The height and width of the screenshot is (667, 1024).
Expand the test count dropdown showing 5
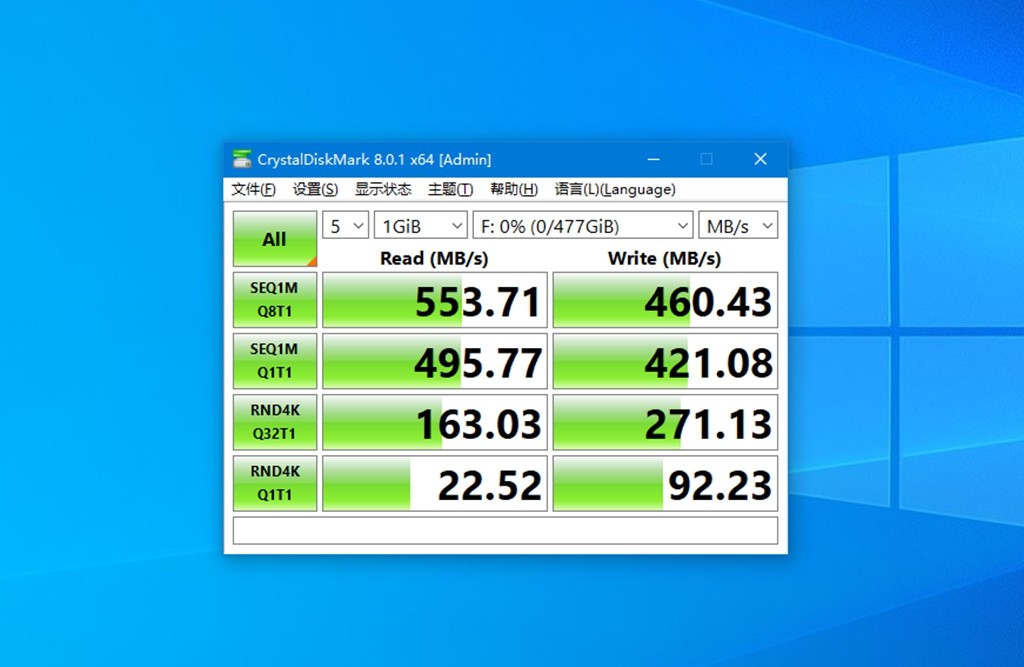coord(345,225)
